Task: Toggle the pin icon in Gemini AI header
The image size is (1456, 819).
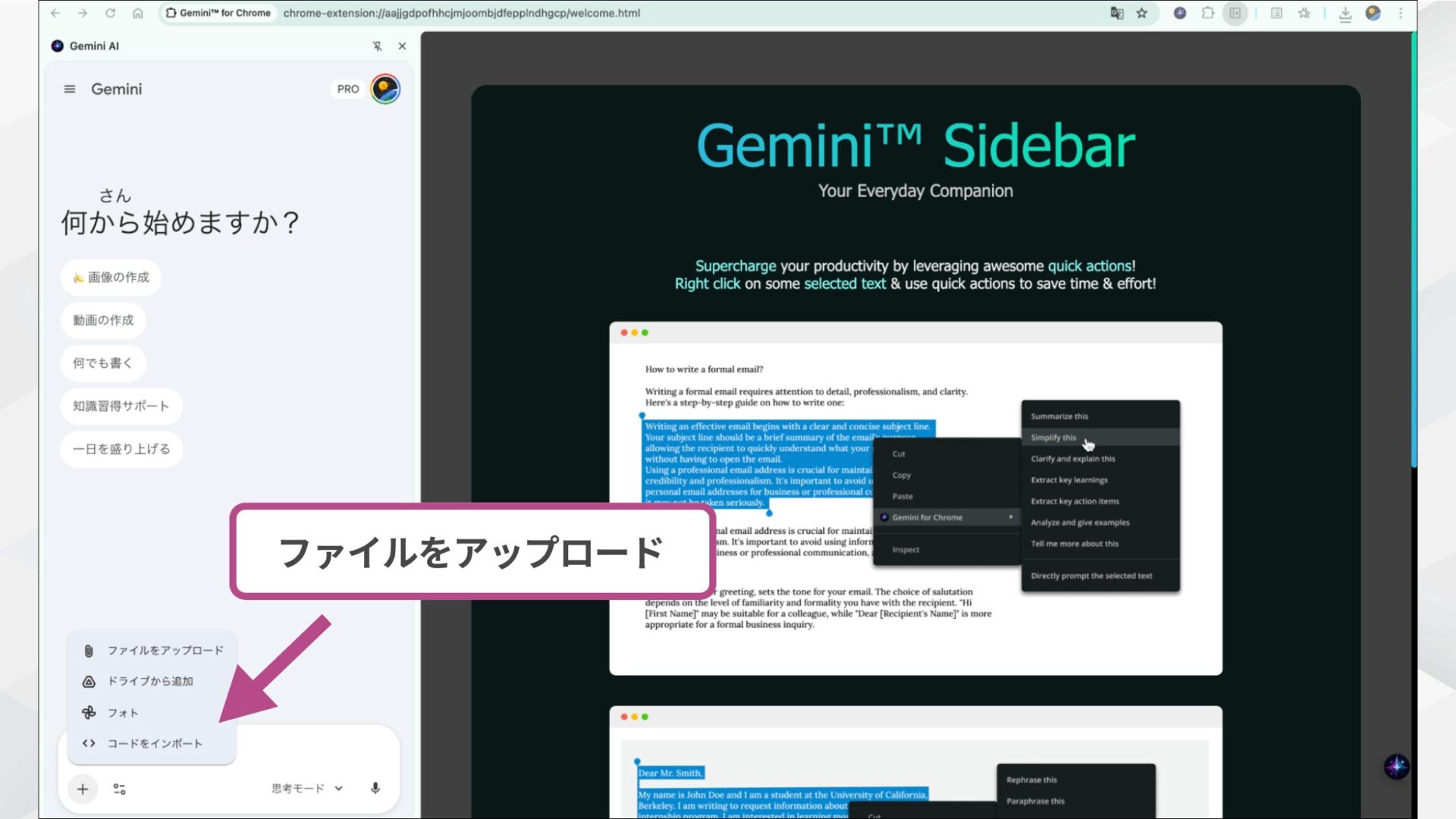Action: tap(377, 45)
